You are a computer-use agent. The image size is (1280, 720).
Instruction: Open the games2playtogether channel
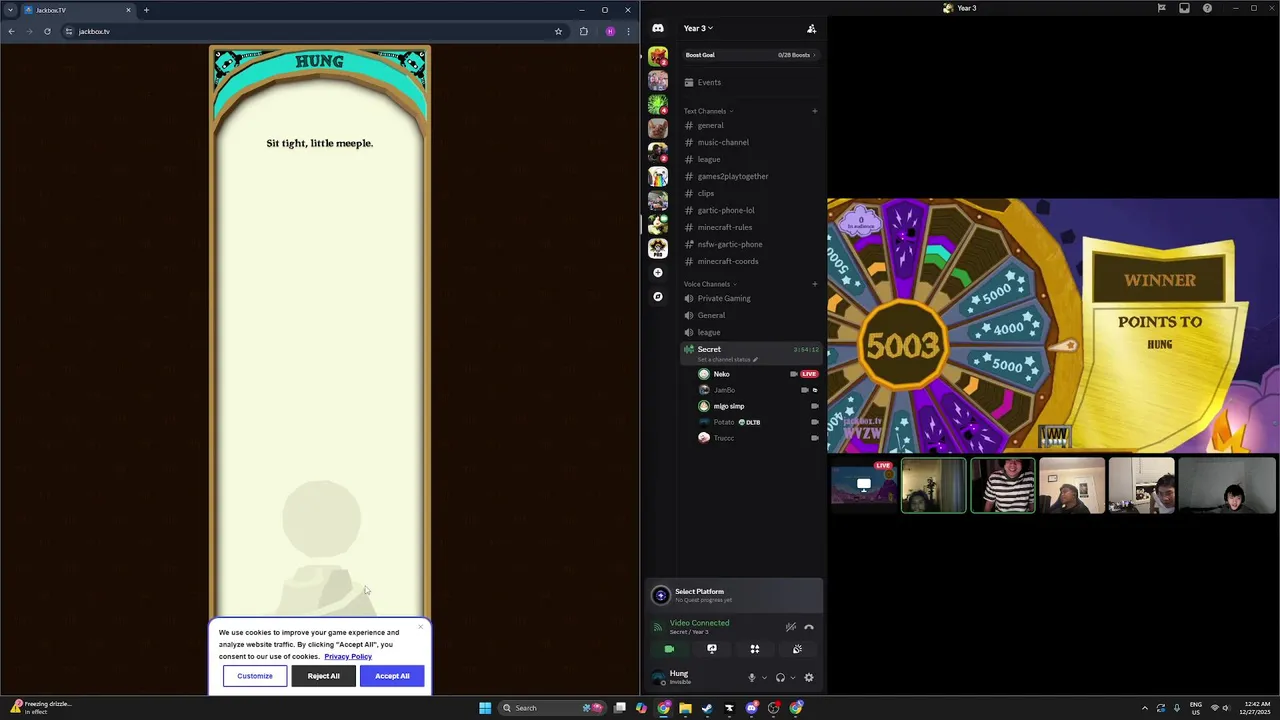click(x=750, y=176)
